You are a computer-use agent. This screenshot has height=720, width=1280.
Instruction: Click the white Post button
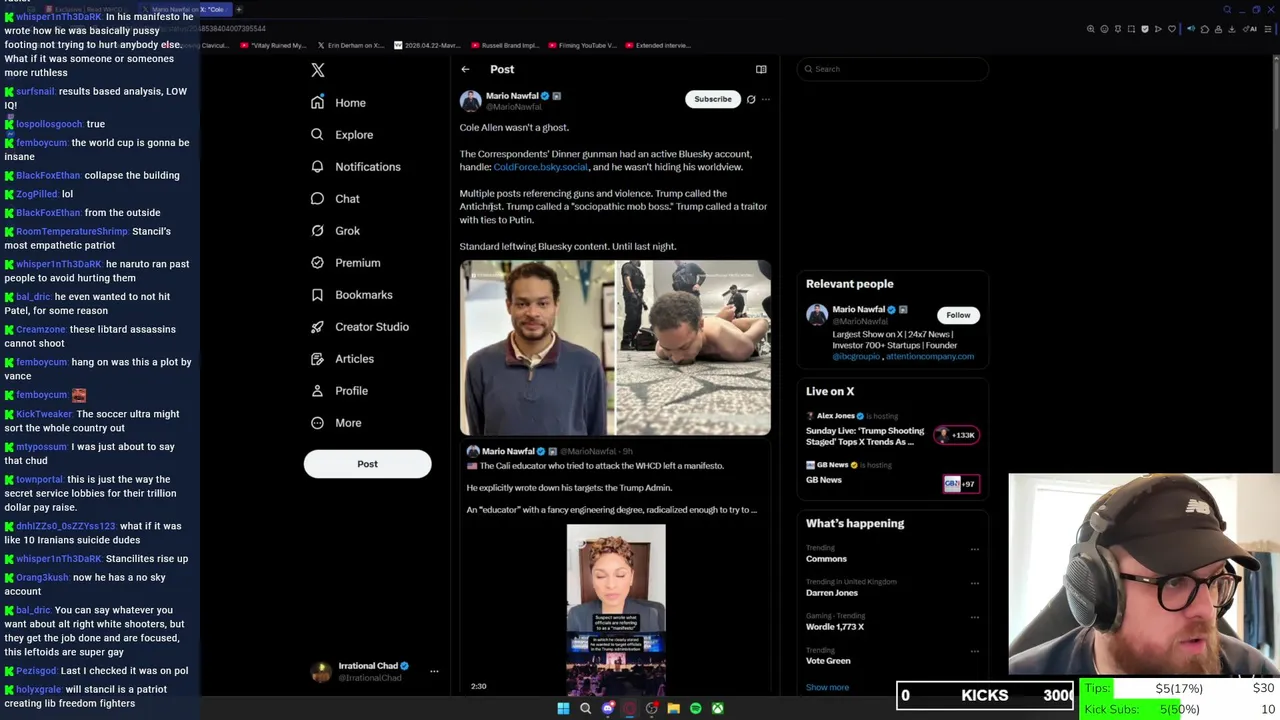[x=367, y=464]
